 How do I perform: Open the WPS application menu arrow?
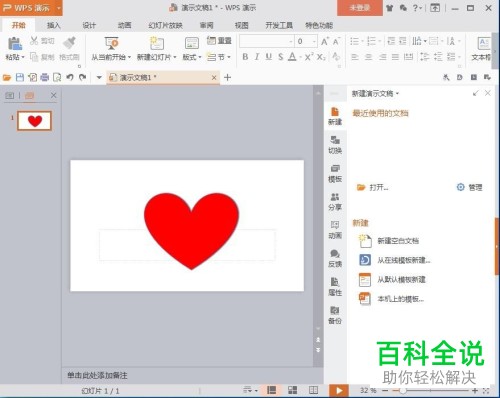tap(59, 8)
